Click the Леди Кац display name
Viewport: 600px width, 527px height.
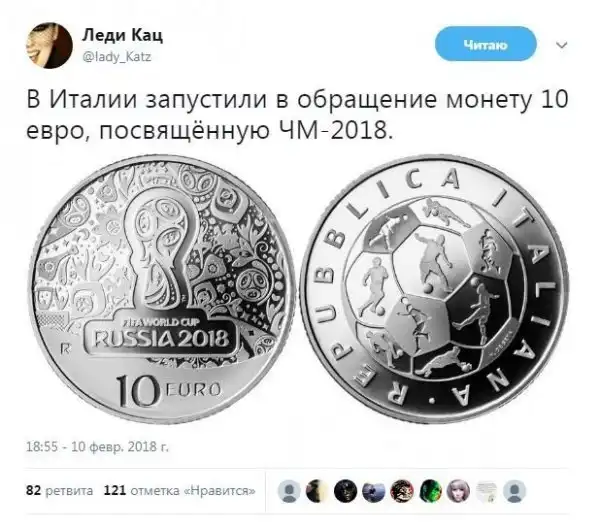(122, 35)
